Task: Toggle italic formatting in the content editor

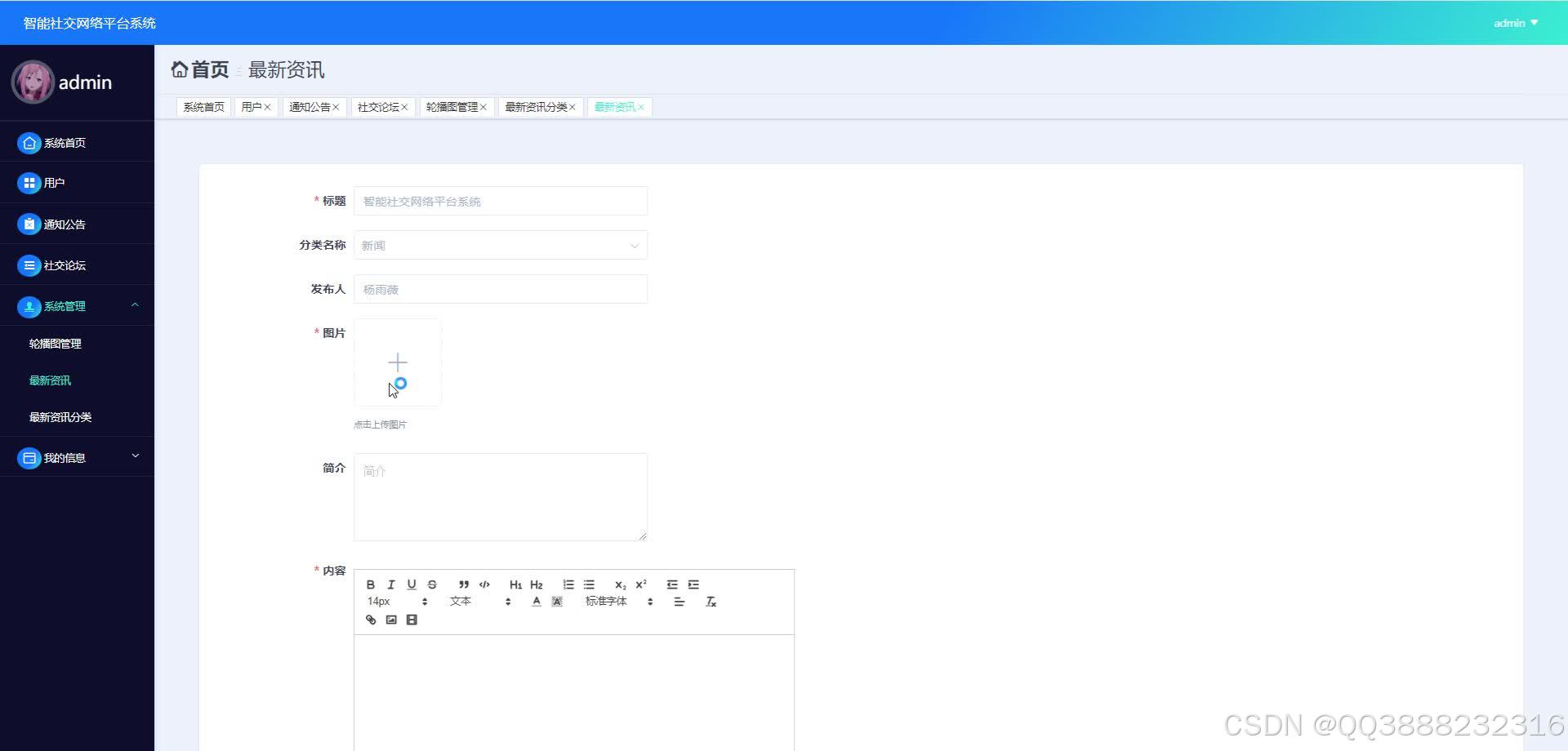Action: tap(391, 584)
